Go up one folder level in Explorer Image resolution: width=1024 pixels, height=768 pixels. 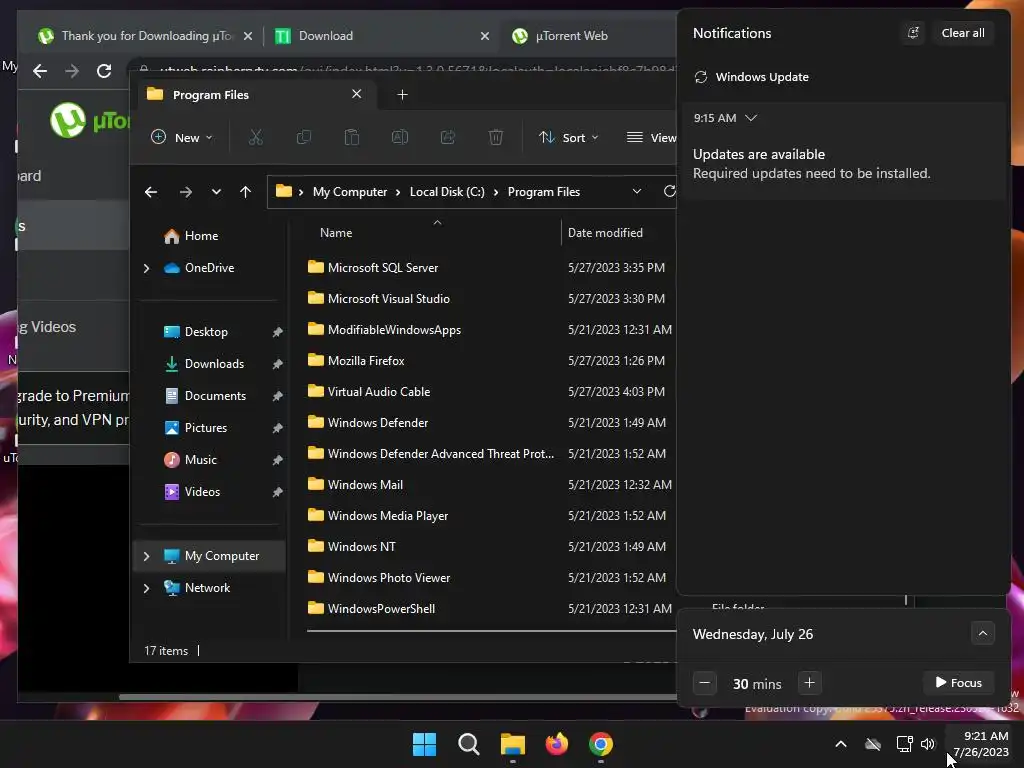tap(245, 192)
